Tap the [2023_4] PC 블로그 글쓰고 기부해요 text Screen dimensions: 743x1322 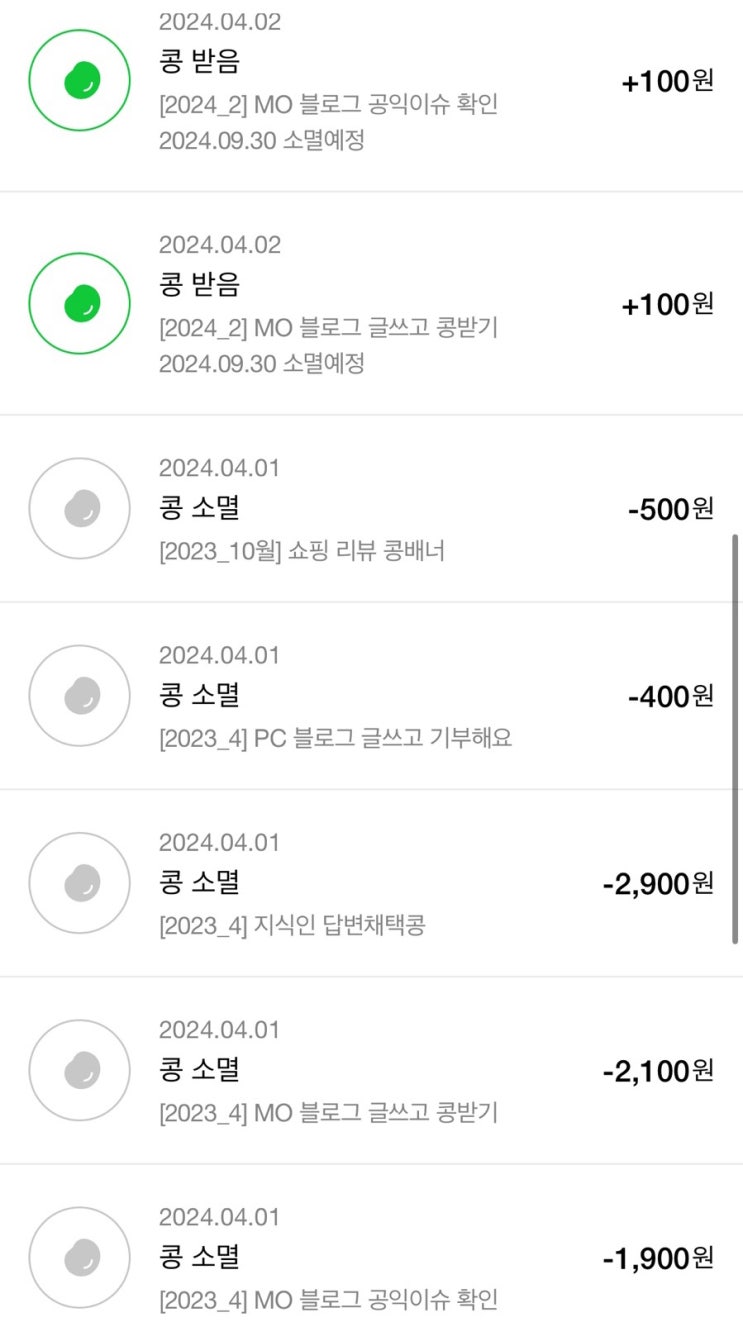click(335, 738)
